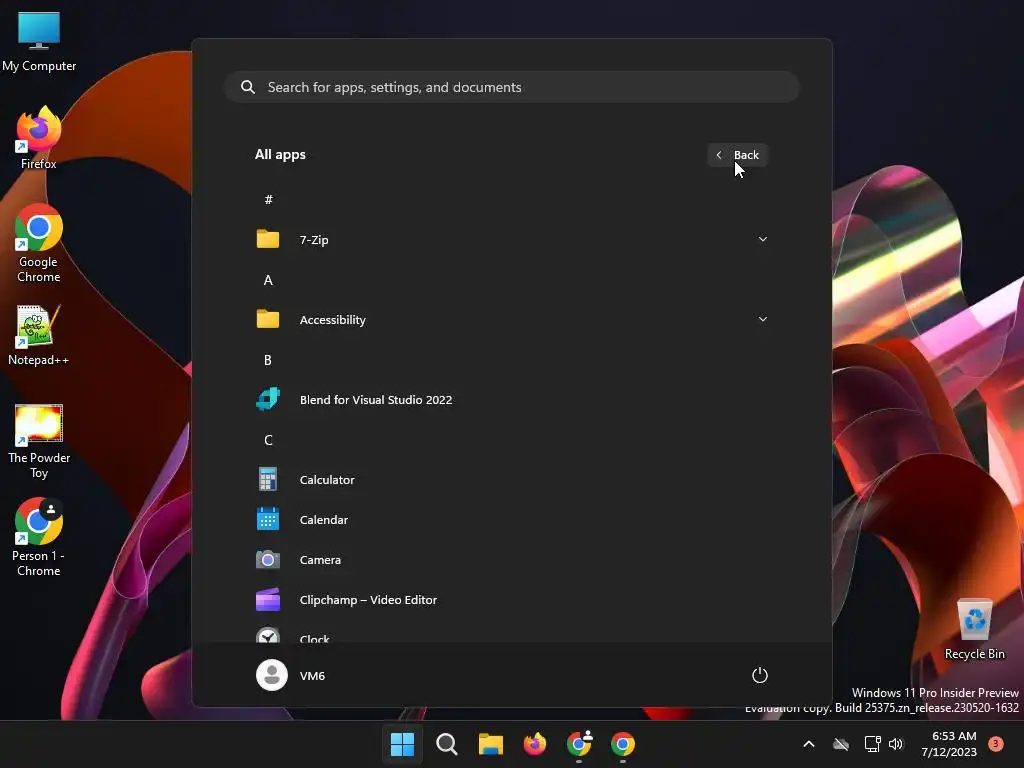Image resolution: width=1024 pixels, height=768 pixels.
Task: Open the Calculator app icon
Action: pyautogui.click(x=268, y=479)
